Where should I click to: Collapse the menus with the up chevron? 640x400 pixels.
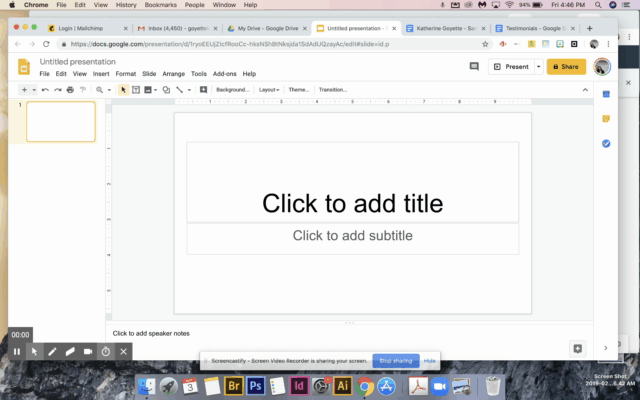click(585, 90)
